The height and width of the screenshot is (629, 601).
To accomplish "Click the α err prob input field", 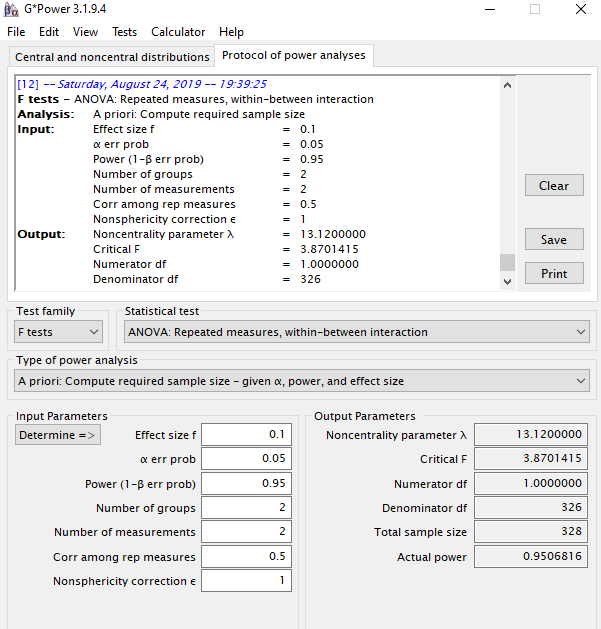I will [x=246, y=459].
